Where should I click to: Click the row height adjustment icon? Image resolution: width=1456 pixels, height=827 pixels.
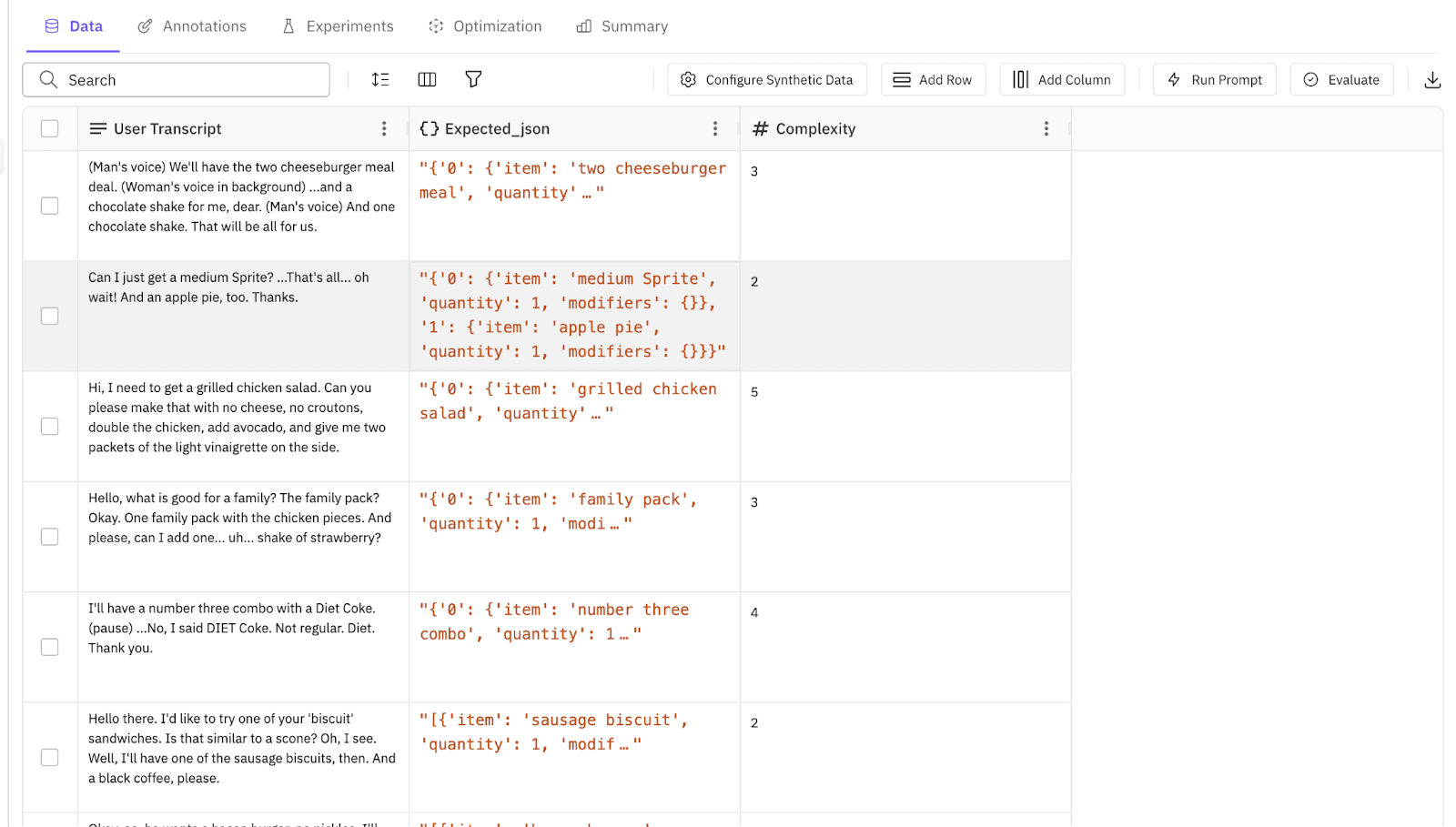[x=380, y=80]
